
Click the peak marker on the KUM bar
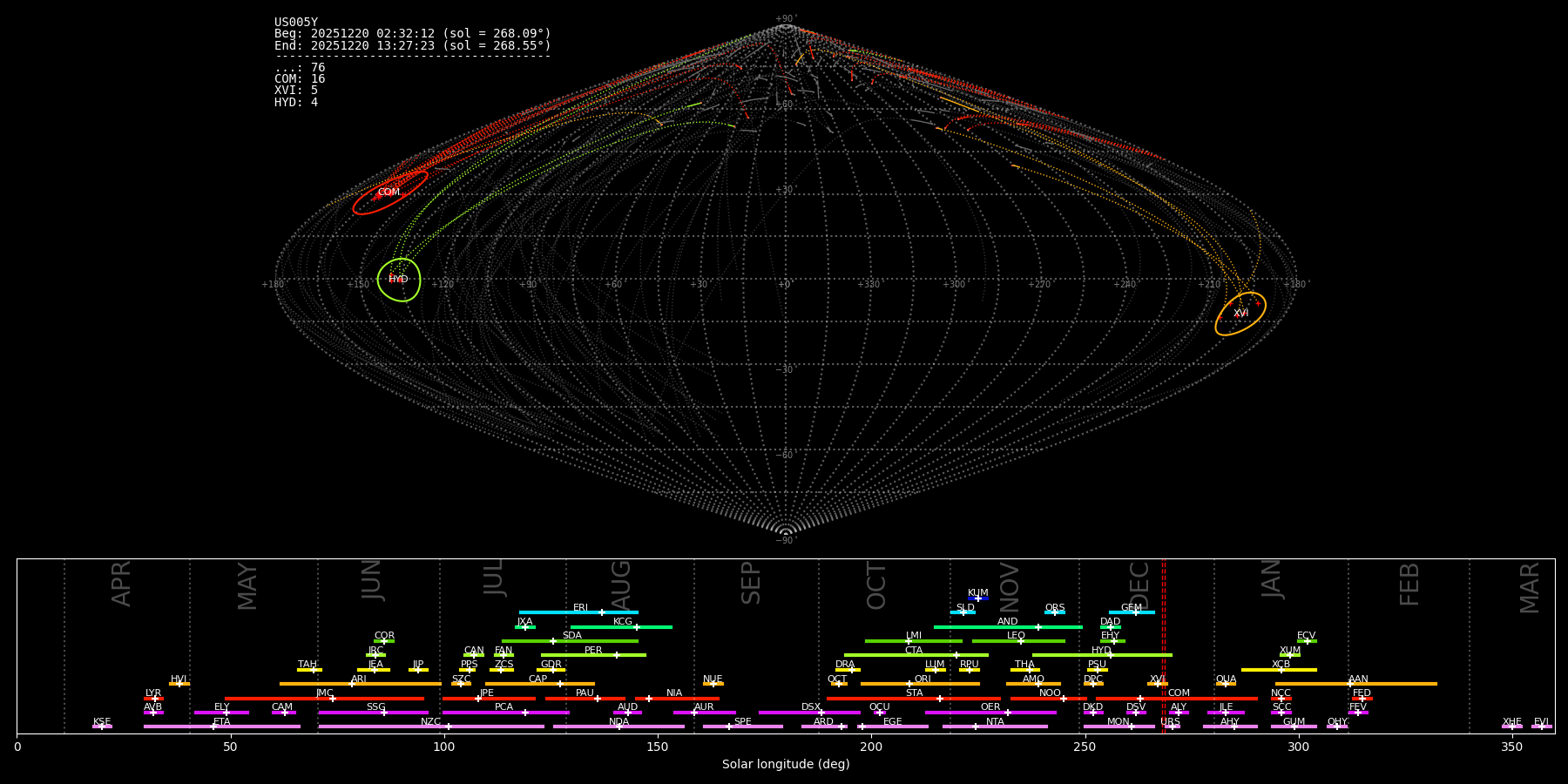click(x=977, y=598)
